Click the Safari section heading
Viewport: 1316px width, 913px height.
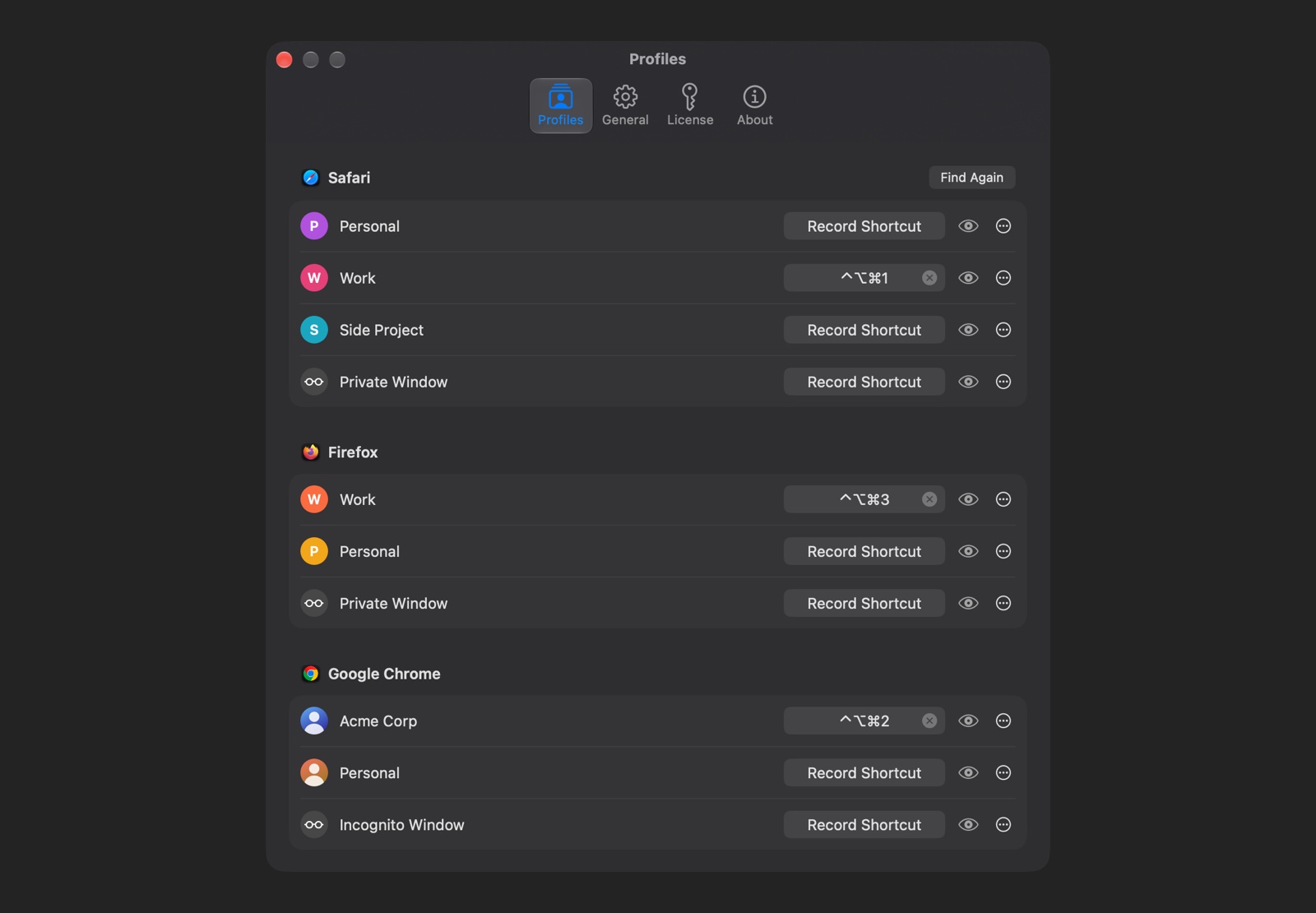tap(349, 178)
